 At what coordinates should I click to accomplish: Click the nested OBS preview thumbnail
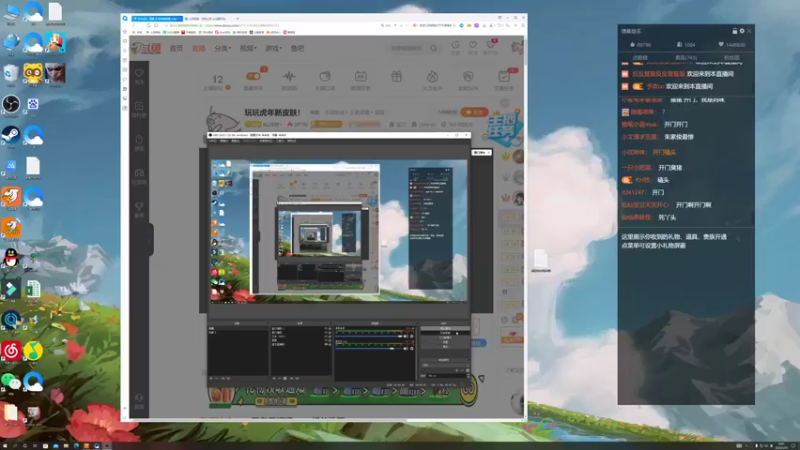(x=339, y=230)
